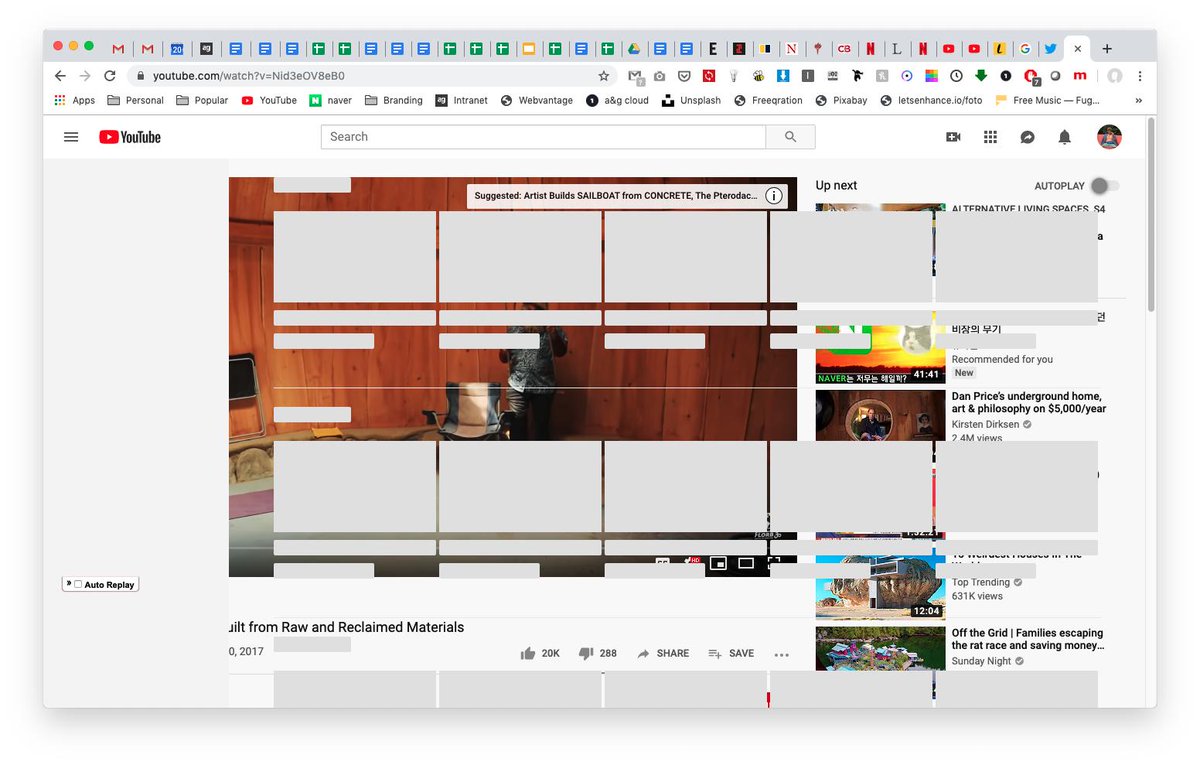Open the YouTube guide hamburger menu
This screenshot has width=1200, height=765.
point(71,137)
